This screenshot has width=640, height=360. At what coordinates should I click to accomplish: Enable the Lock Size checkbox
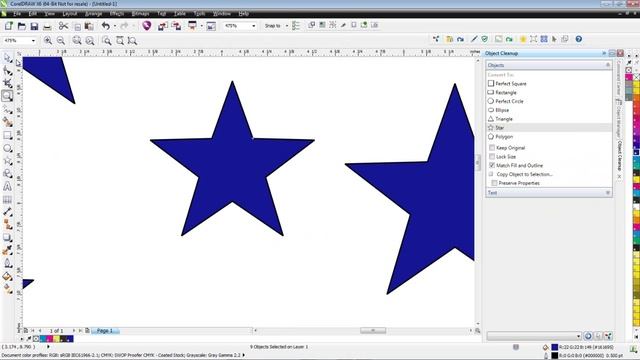[x=492, y=157]
